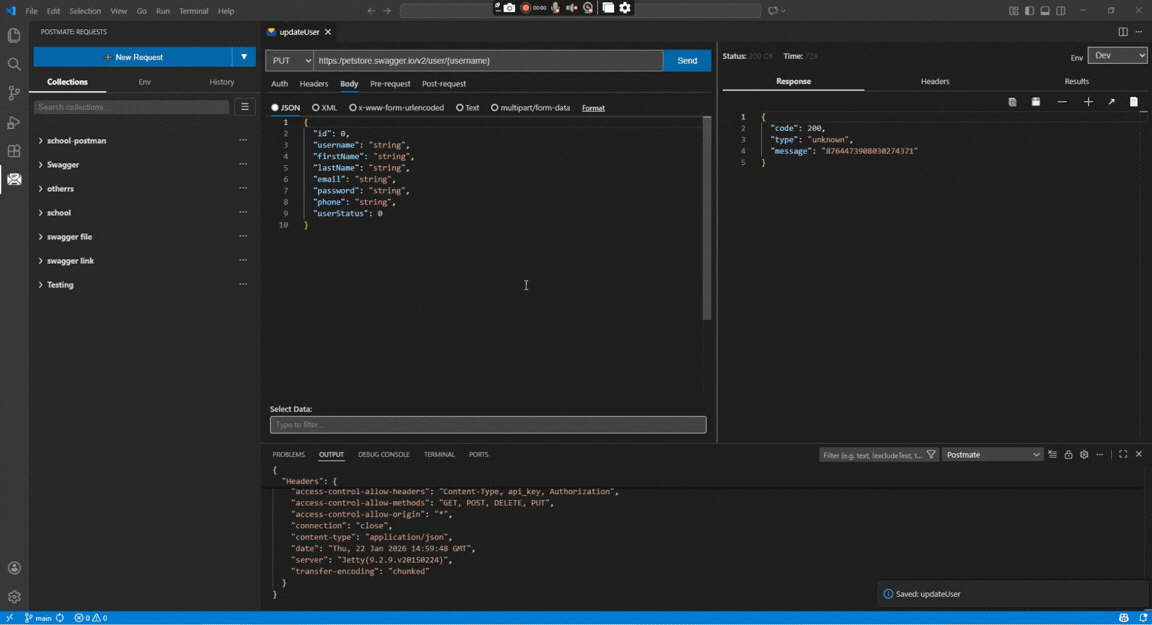Toggle the secondary side bar layout icon
The height and width of the screenshot is (625, 1152).
click(1061, 11)
